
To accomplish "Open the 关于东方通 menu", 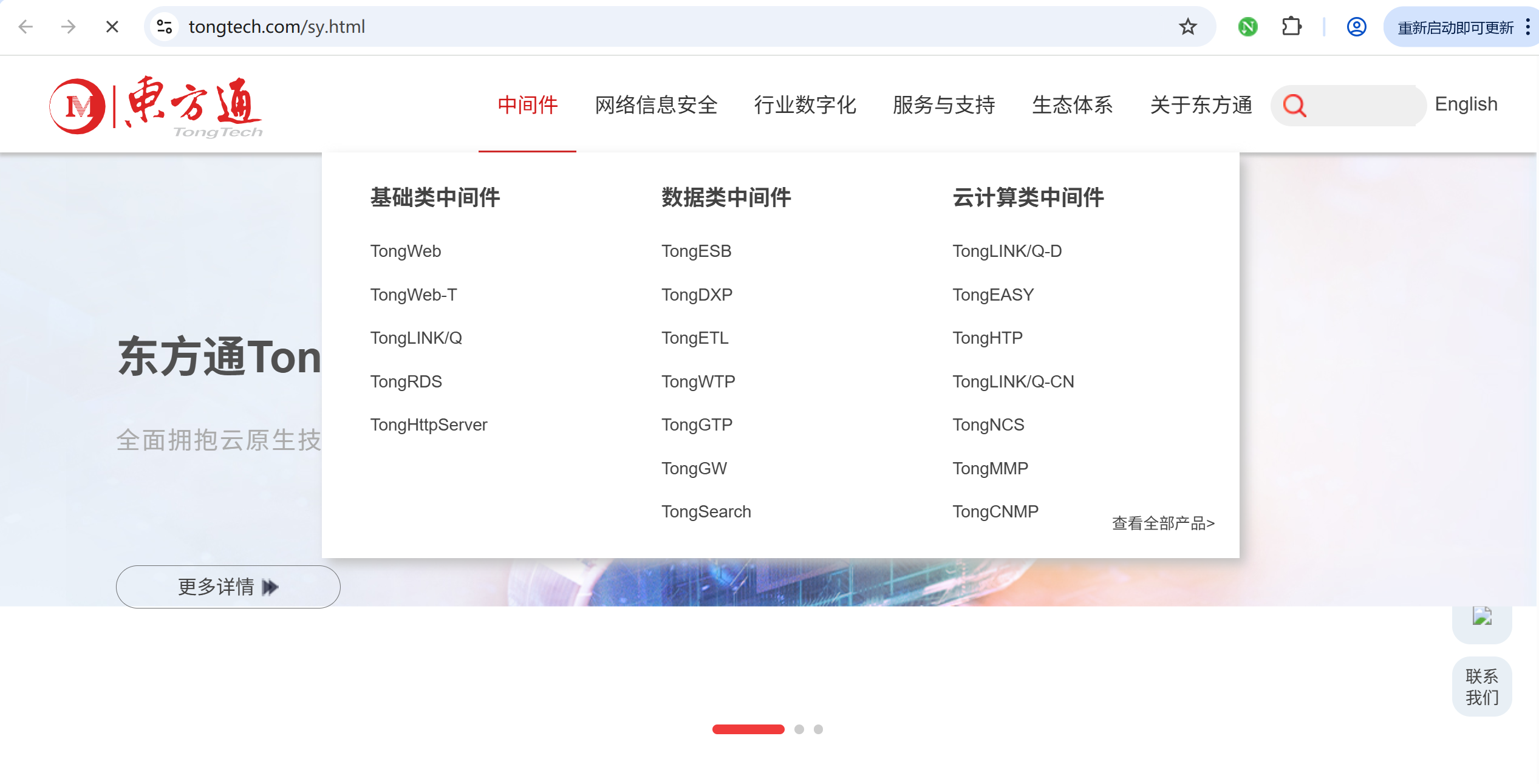I will pyautogui.click(x=1201, y=105).
